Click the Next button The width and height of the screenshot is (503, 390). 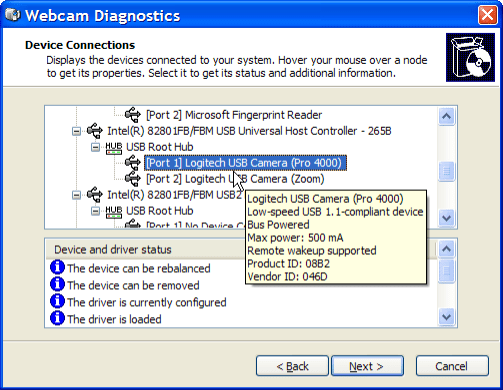point(367,366)
